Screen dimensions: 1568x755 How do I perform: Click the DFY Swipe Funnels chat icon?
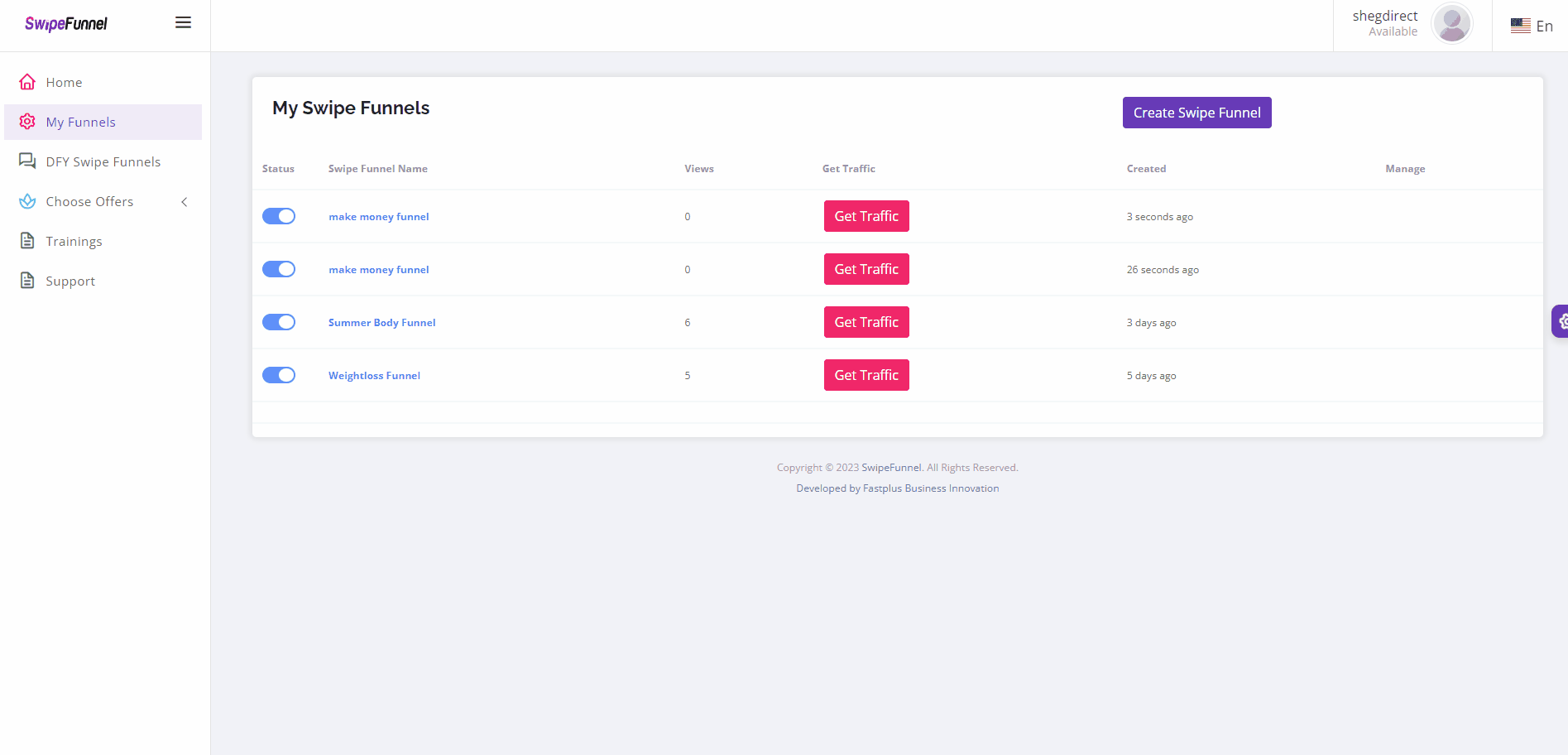pos(27,161)
